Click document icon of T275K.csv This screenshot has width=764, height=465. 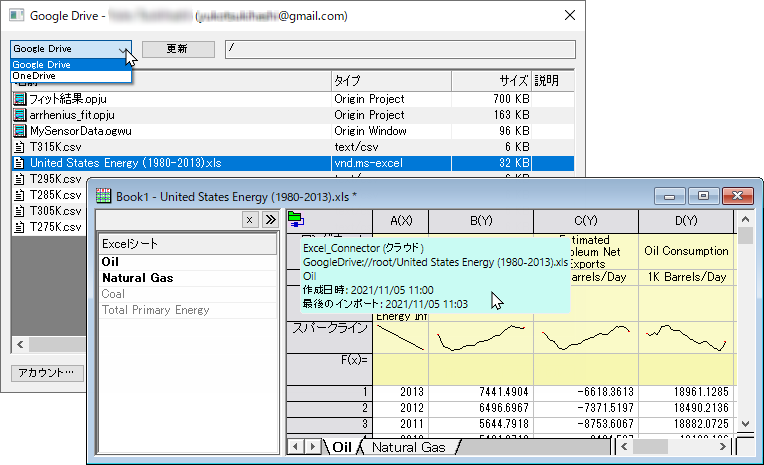(x=19, y=227)
